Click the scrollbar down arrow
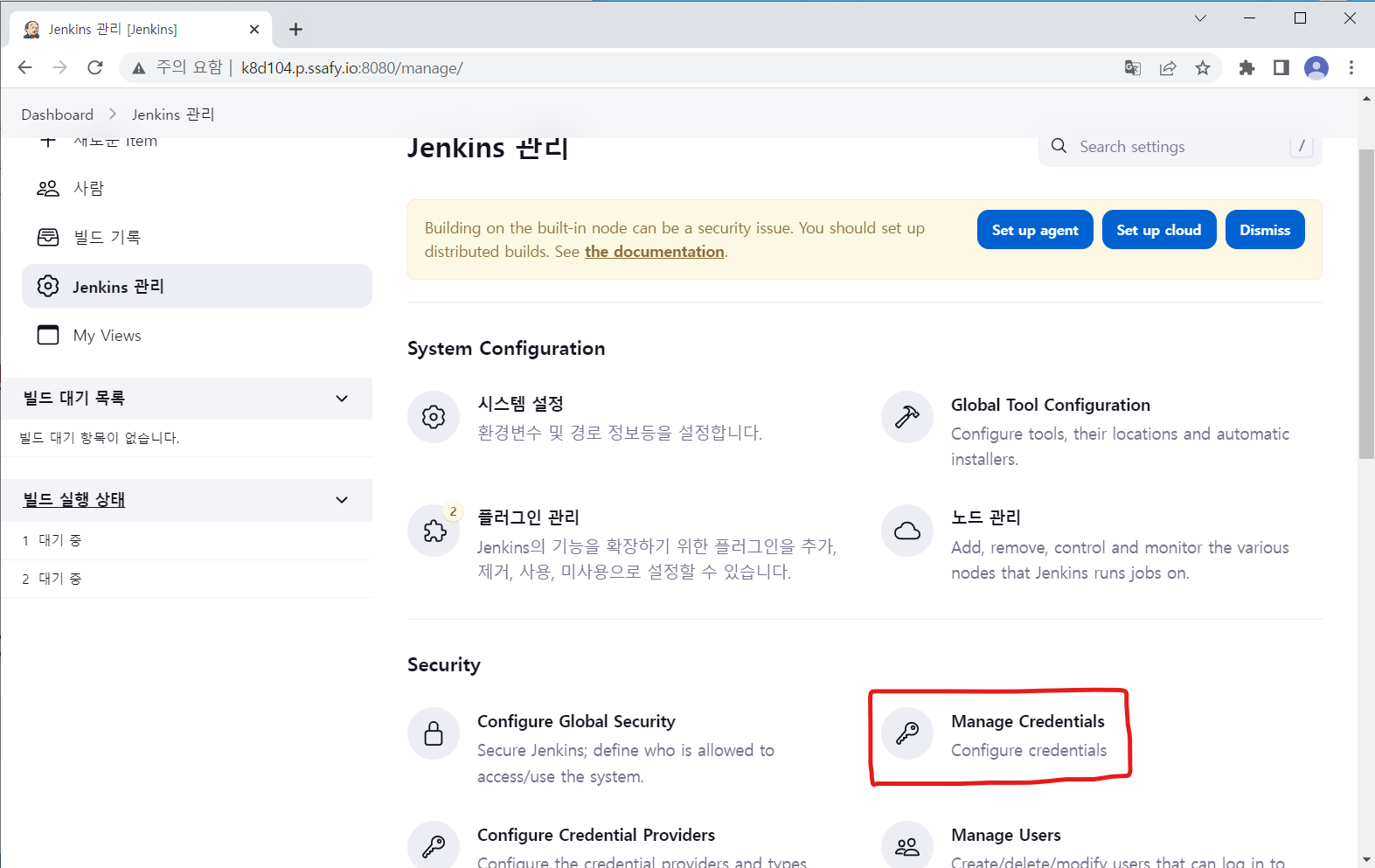 pos(1366,860)
